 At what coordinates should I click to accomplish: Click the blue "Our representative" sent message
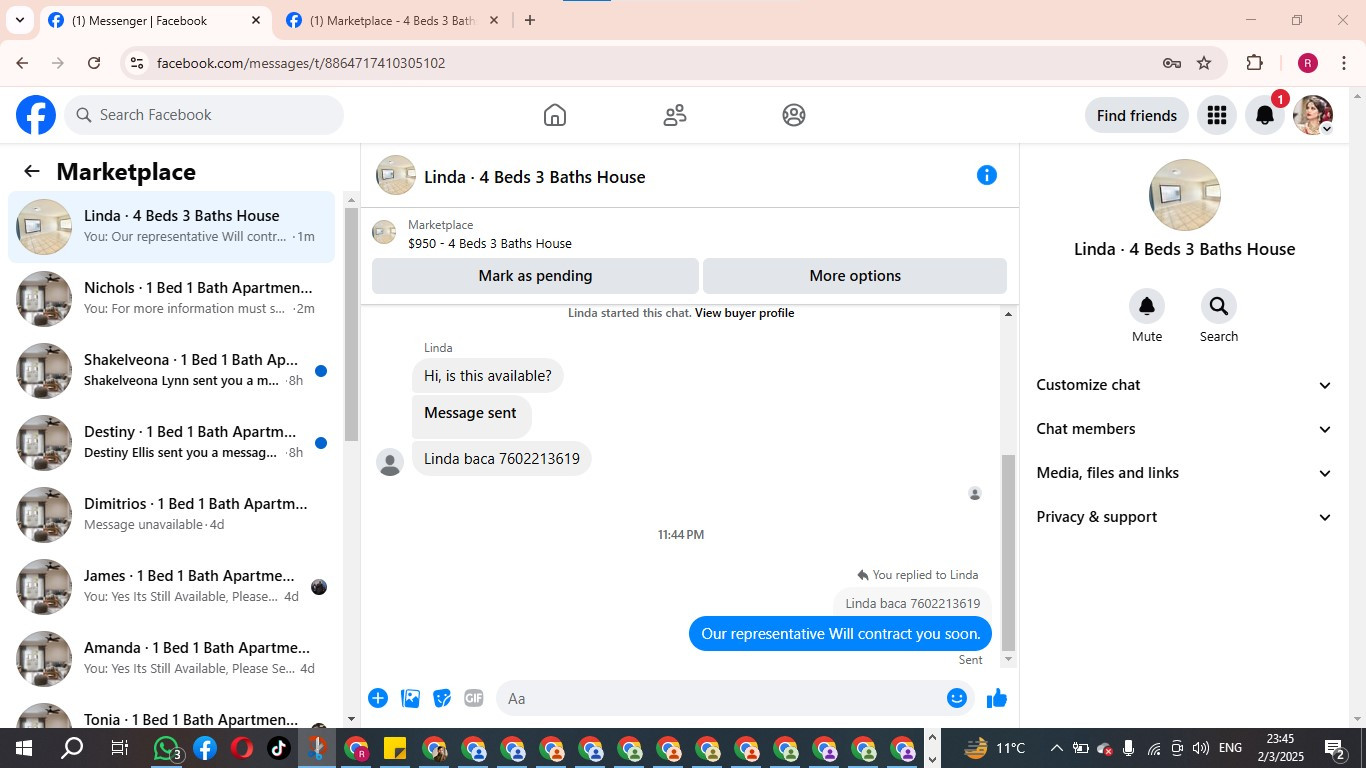[x=841, y=634]
